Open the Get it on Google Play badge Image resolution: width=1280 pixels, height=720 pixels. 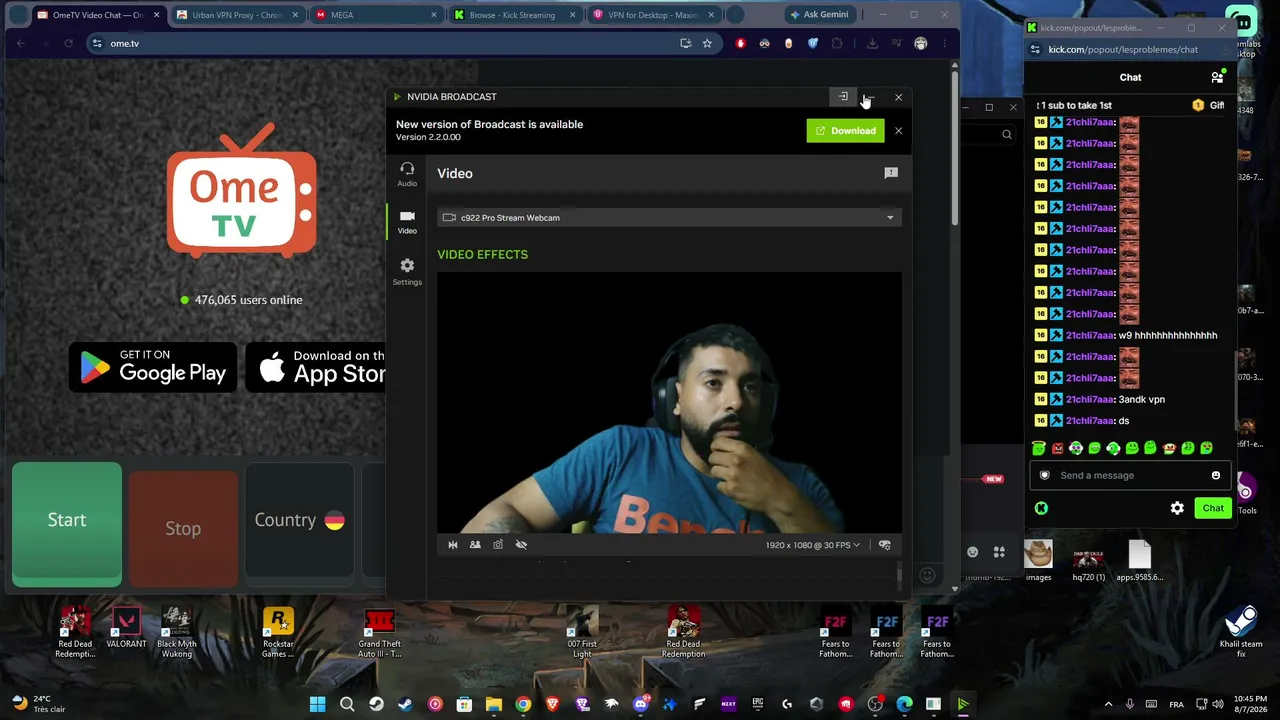click(x=153, y=367)
